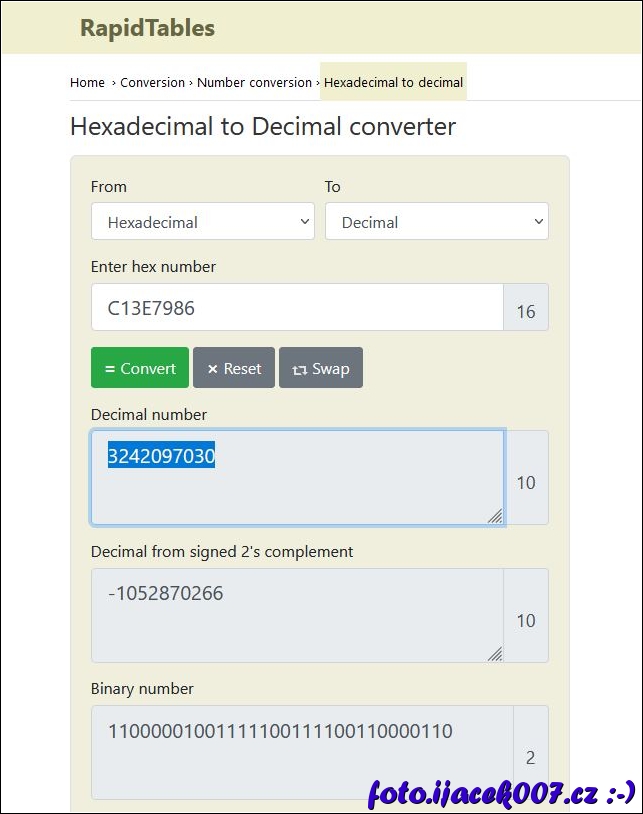The height and width of the screenshot is (814, 643).
Task: Click the RapidTables site logo
Action: 147,28
